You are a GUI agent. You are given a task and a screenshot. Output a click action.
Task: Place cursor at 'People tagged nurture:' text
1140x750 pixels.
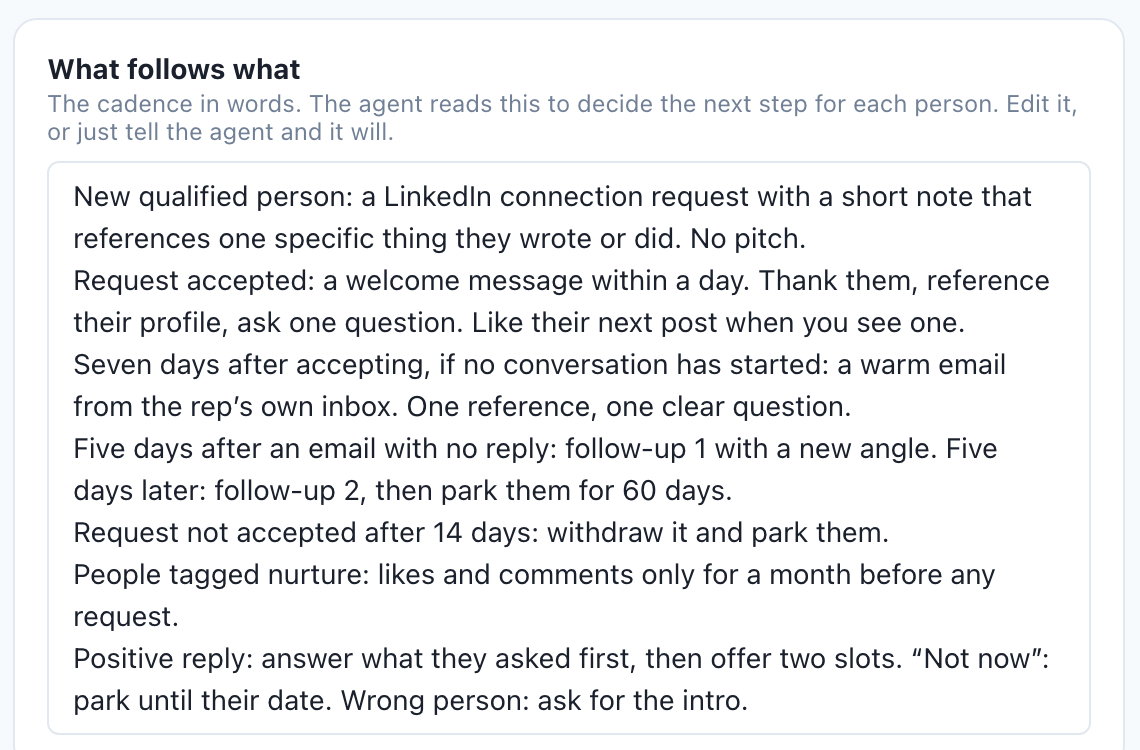222,576
